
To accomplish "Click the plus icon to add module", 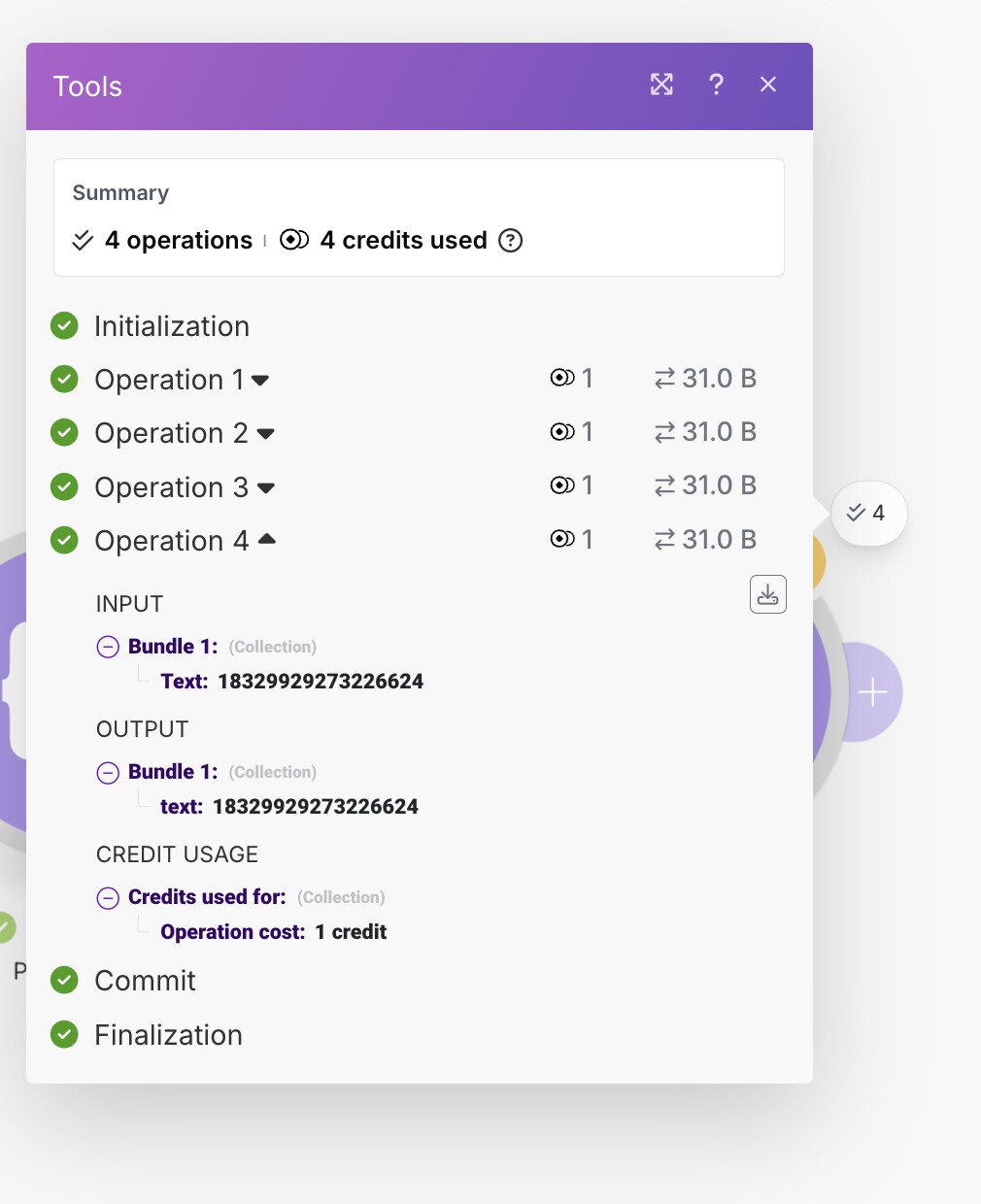I will point(872,692).
